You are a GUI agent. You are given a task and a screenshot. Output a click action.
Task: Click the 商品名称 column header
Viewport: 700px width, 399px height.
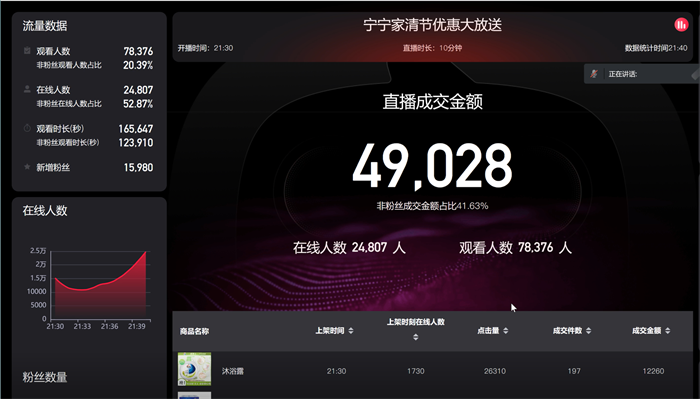194,331
